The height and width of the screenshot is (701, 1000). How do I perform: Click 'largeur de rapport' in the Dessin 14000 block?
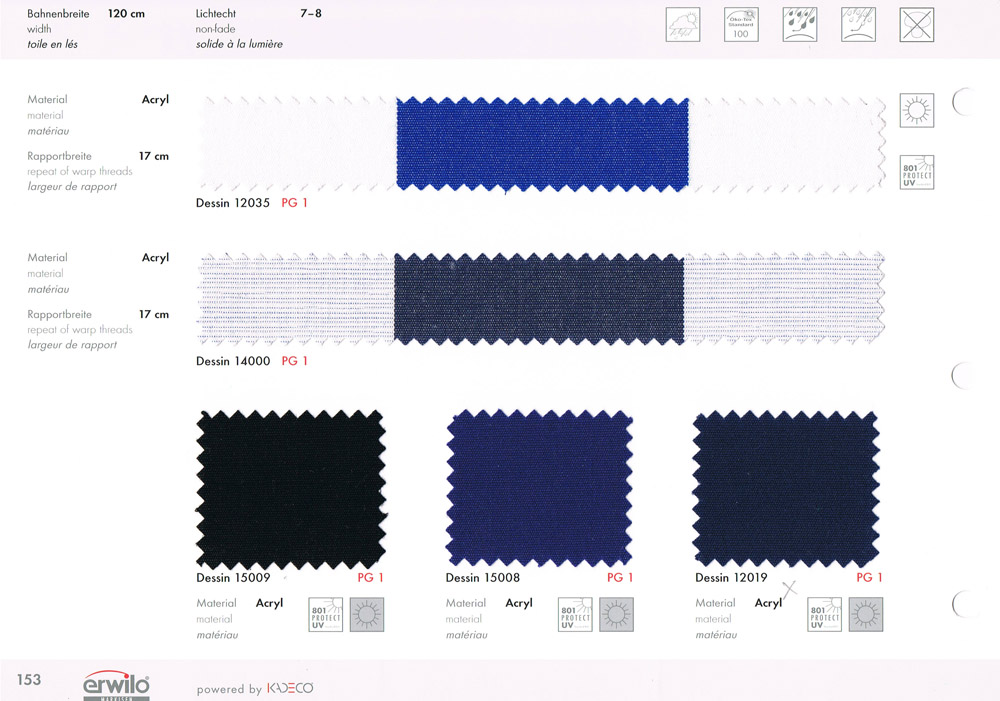click(72, 345)
